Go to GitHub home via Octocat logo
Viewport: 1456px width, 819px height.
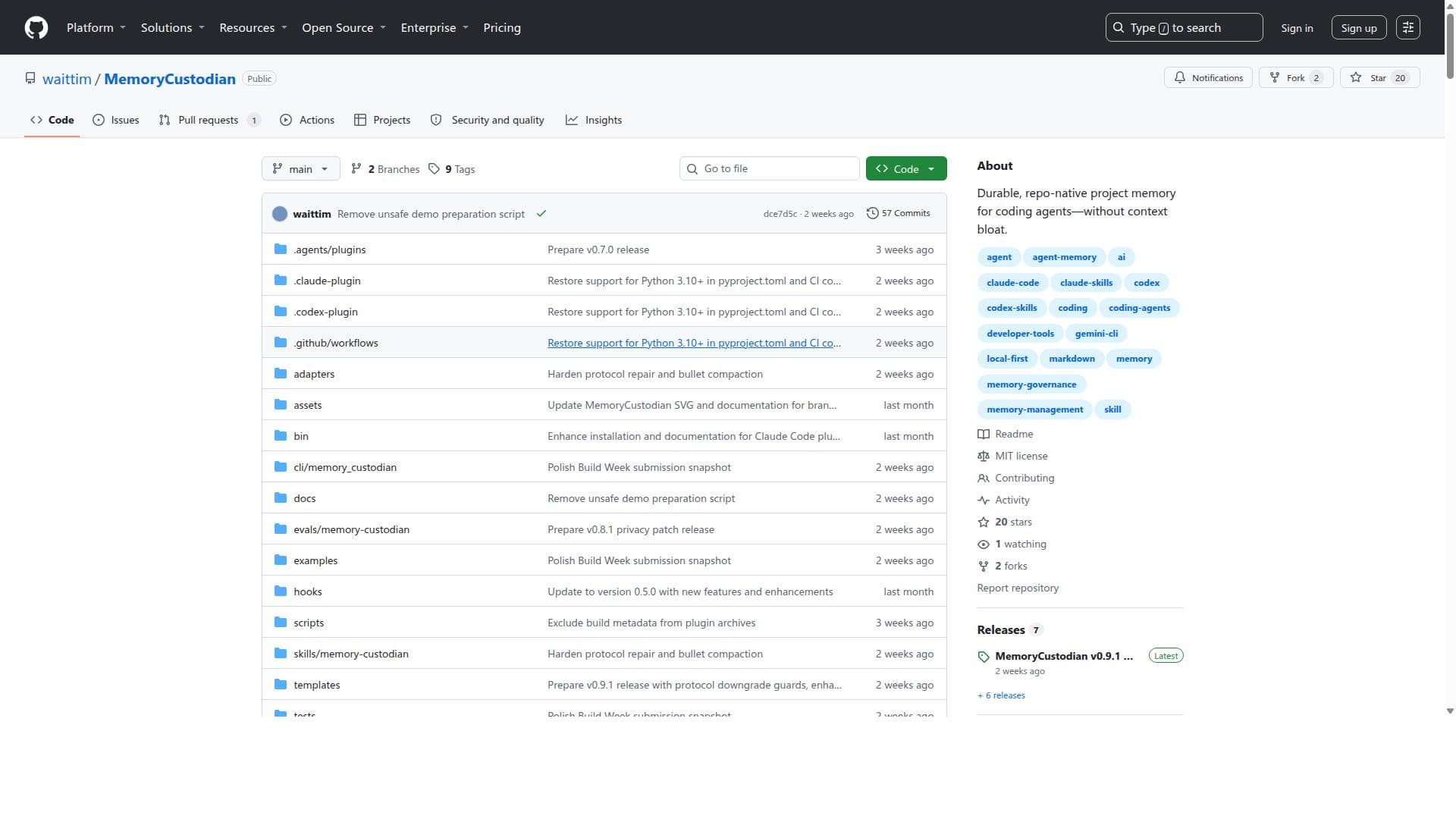pyautogui.click(x=36, y=27)
